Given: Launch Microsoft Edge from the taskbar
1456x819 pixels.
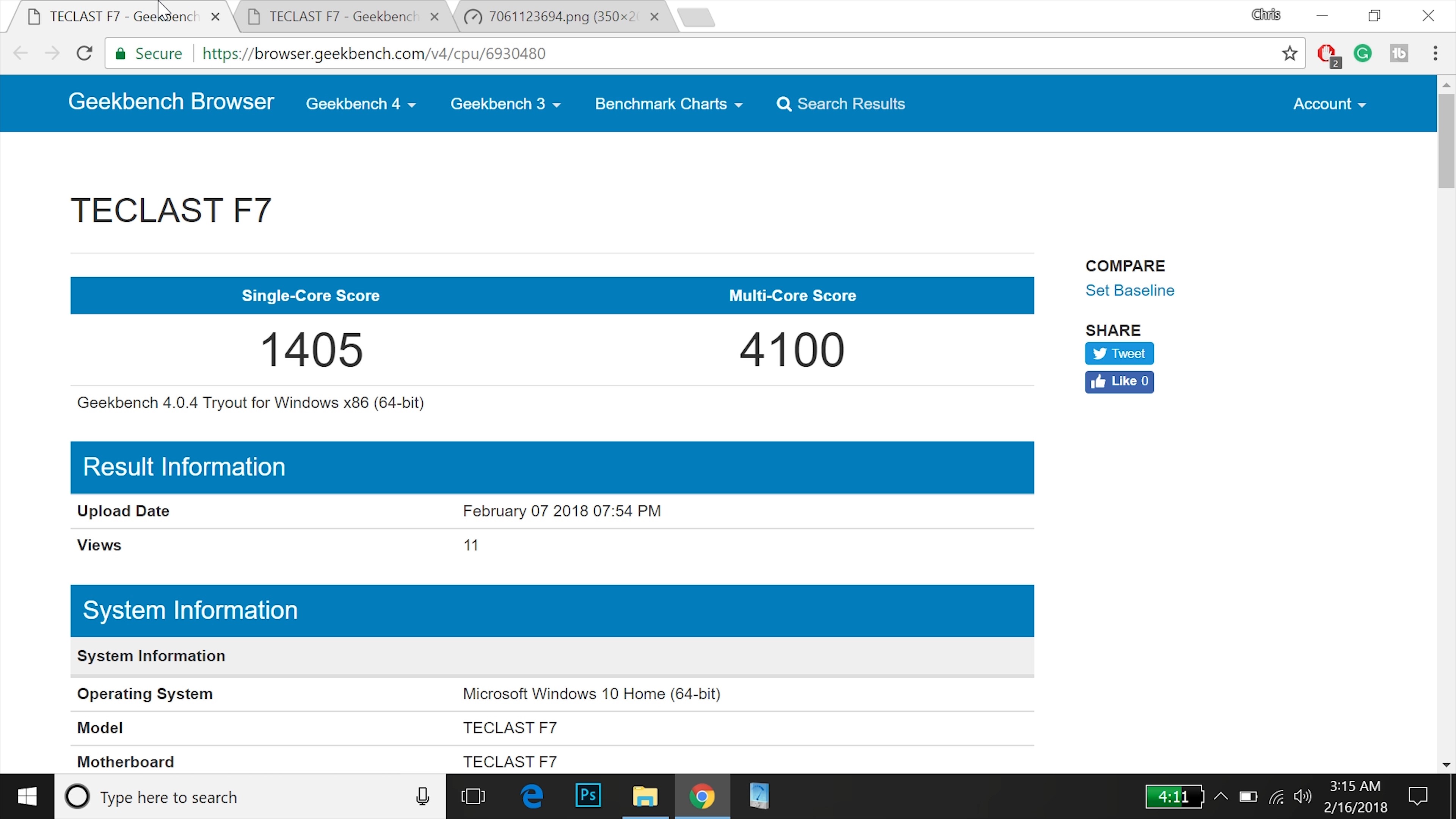Looking at the screenshot, I should [x=531, y=796].
